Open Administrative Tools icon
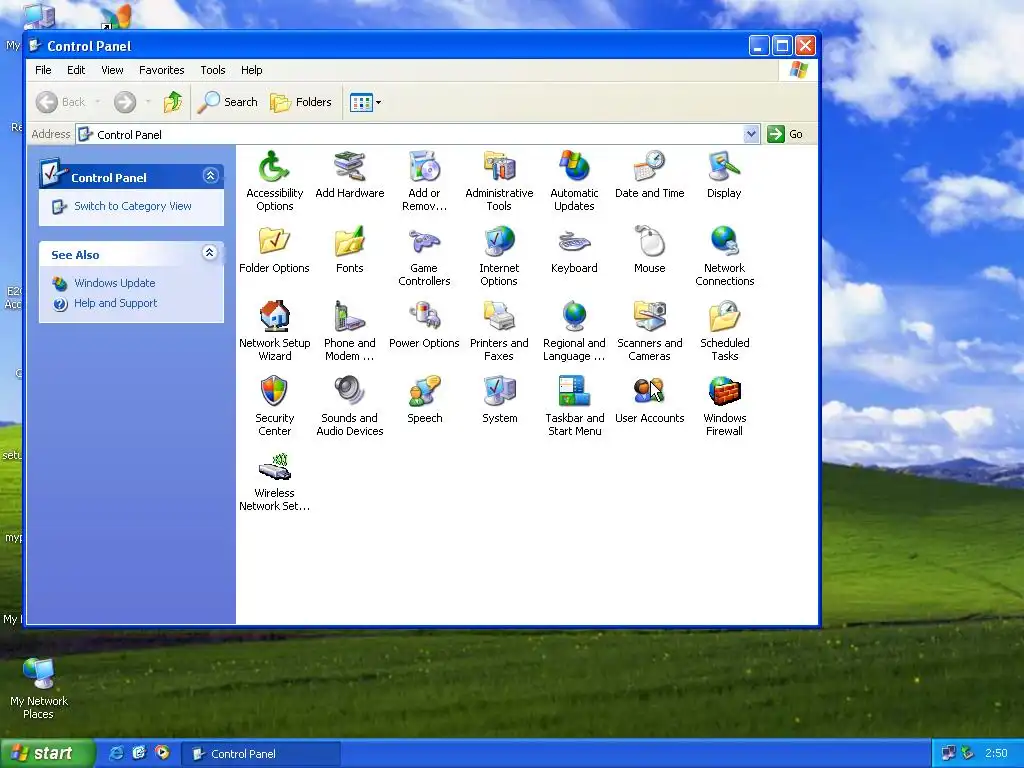 (499, 181)
